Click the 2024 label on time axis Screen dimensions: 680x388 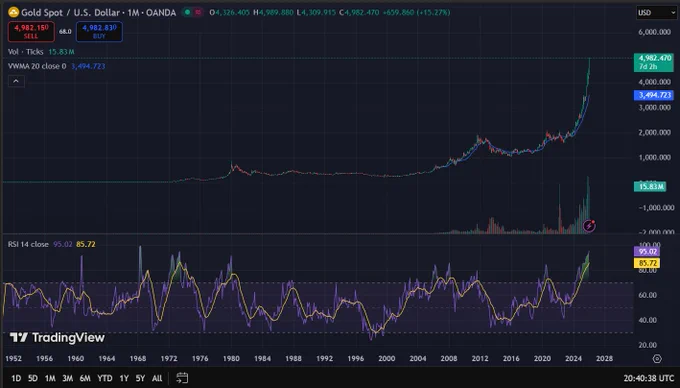coord(573,359)
